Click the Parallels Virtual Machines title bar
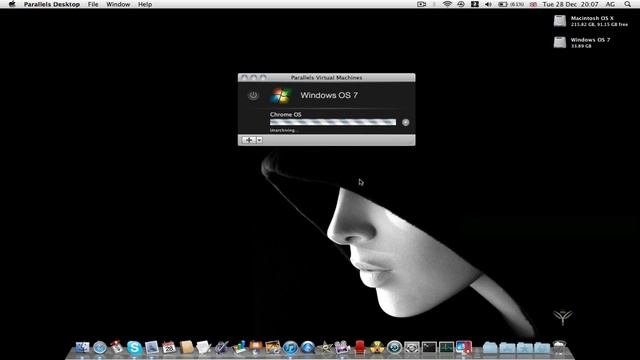This screenshot has width=640, height=360. (327, 78)
